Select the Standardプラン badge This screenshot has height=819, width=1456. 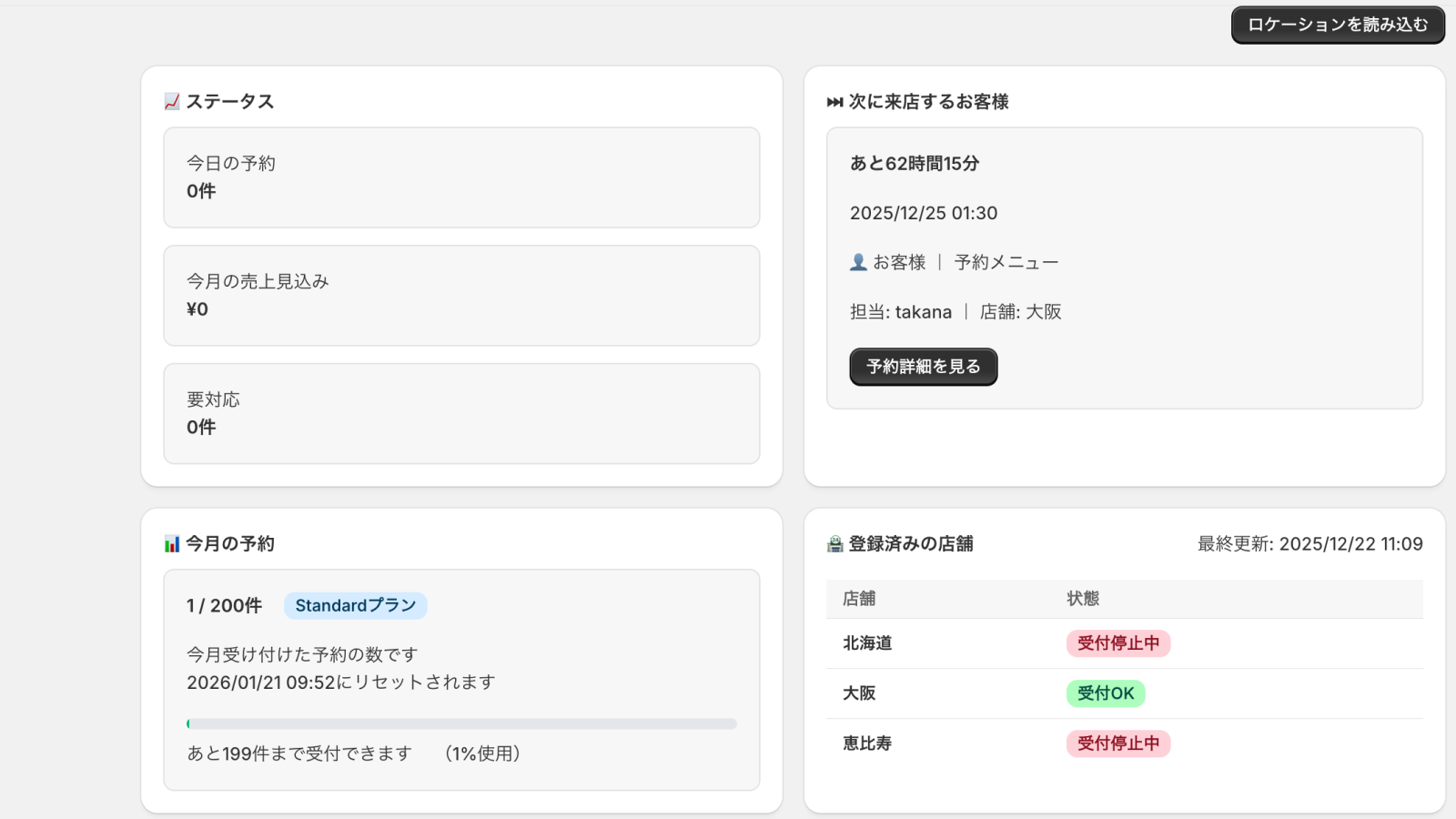pyautogui.click(x=355, y=605)
